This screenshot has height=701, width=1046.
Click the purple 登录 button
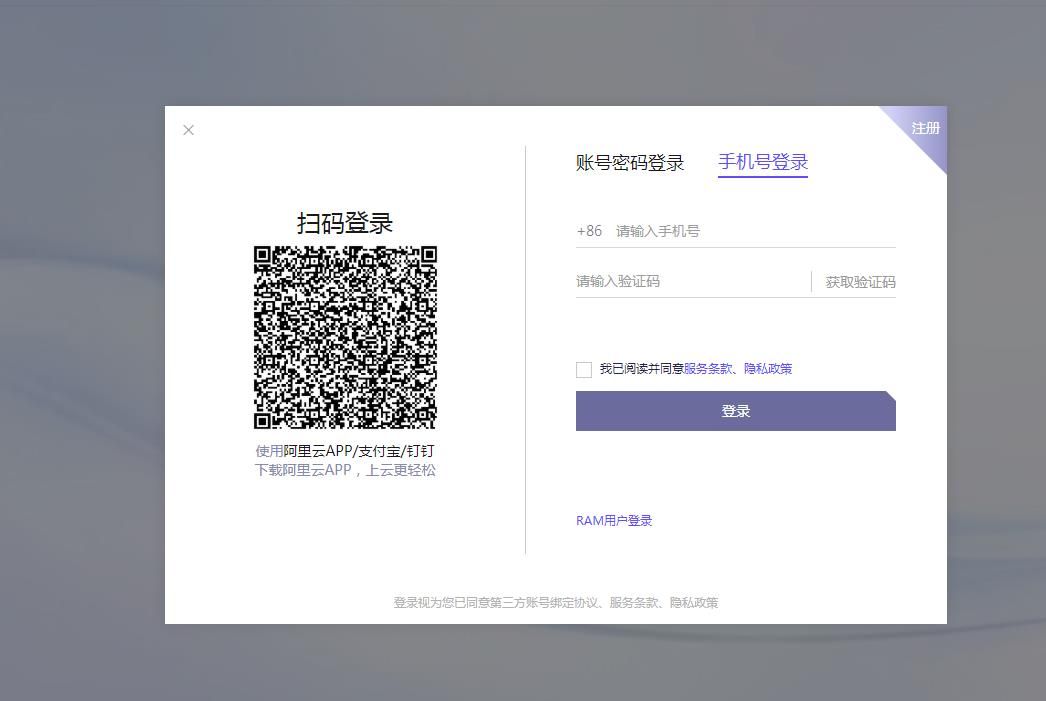pyautogui.click(x=735, y=411)
